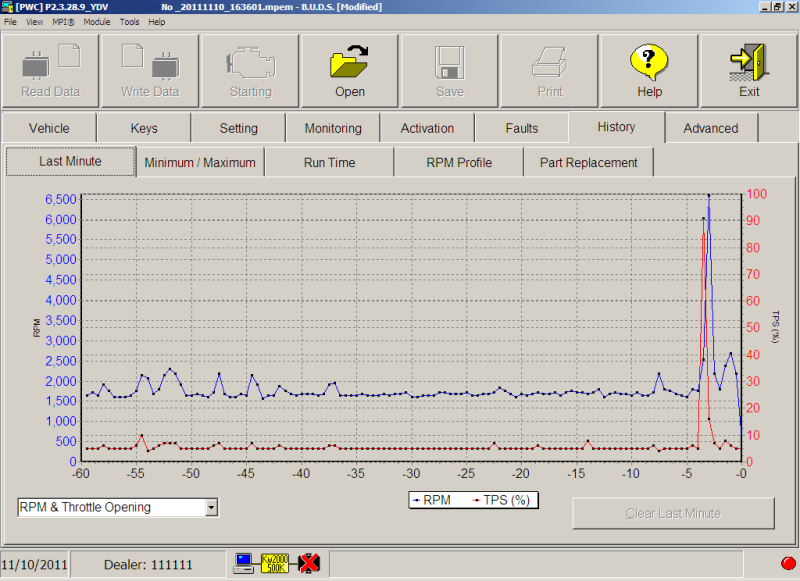
Task: Click the 2,000 RPM axis label
Action: (61, 381)
